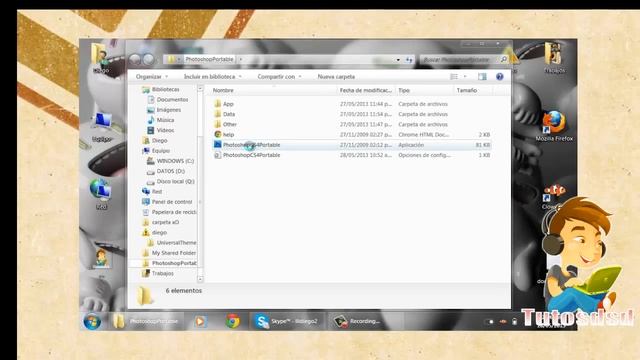640x360 pixels.
Task: Change the view using the view icon
Action: 454,77
